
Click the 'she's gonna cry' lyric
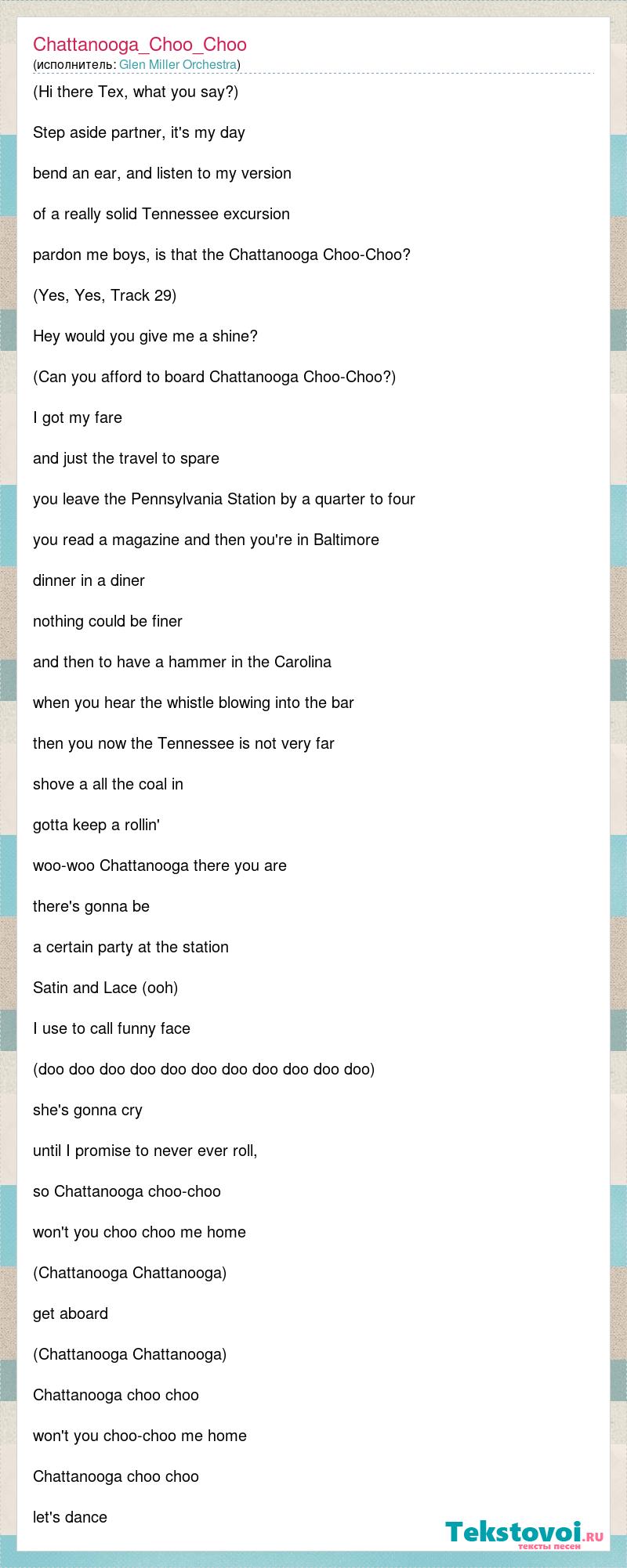tap(88, 1111)
